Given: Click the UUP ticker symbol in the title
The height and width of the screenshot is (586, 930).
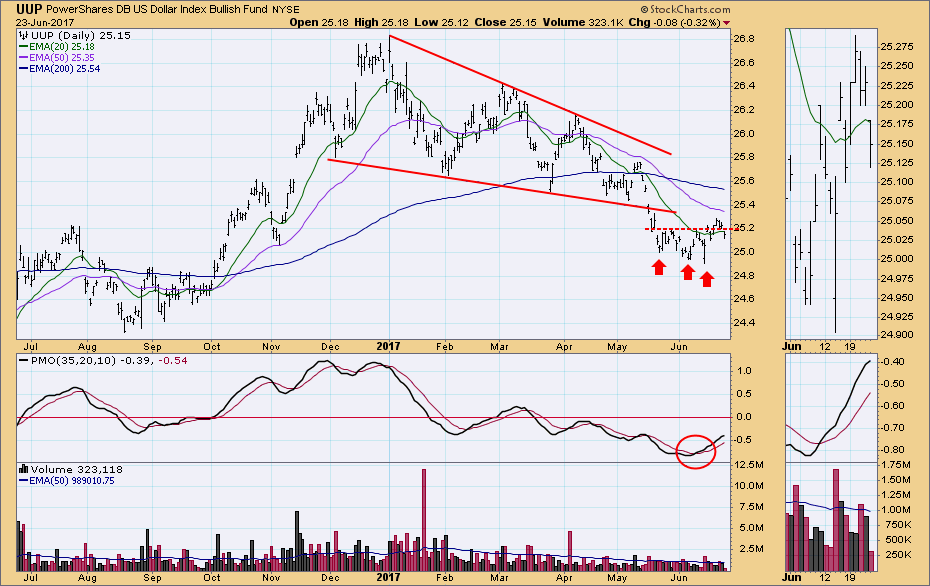Looking at the screenshot, I should 29,9.
